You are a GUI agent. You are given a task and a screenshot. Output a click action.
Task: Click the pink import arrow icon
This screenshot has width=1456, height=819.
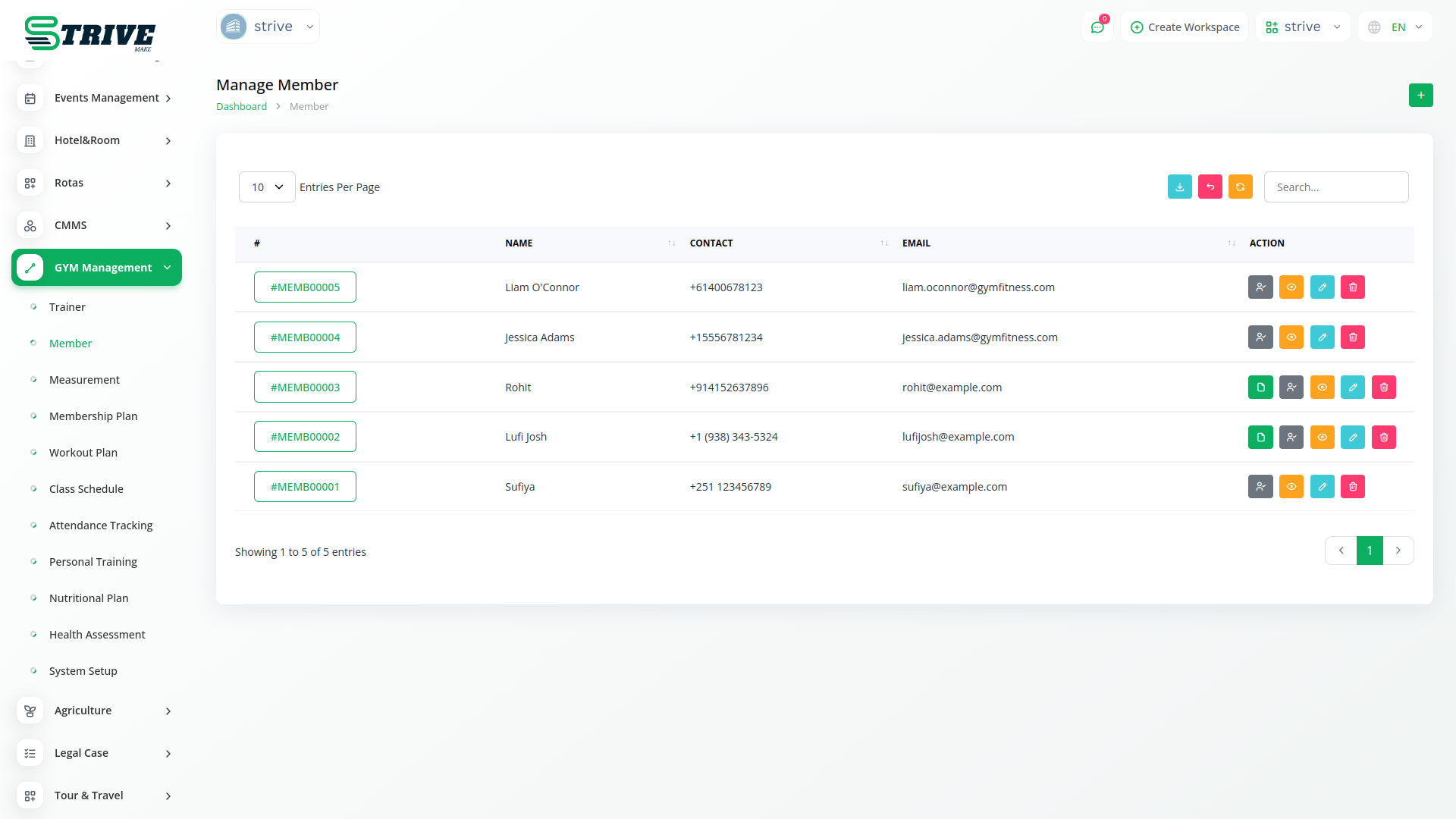click(1210, 187)
